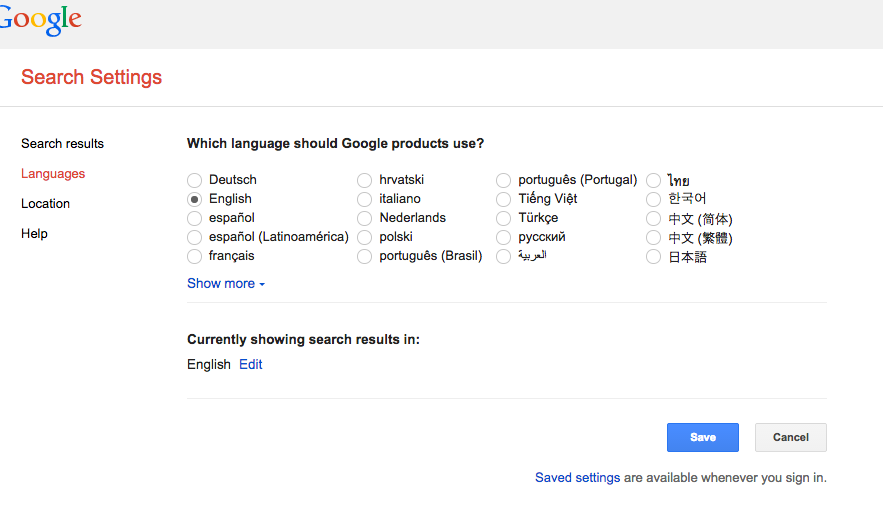Go to the Location settings
883x519 pixels.
click(45, 204)
